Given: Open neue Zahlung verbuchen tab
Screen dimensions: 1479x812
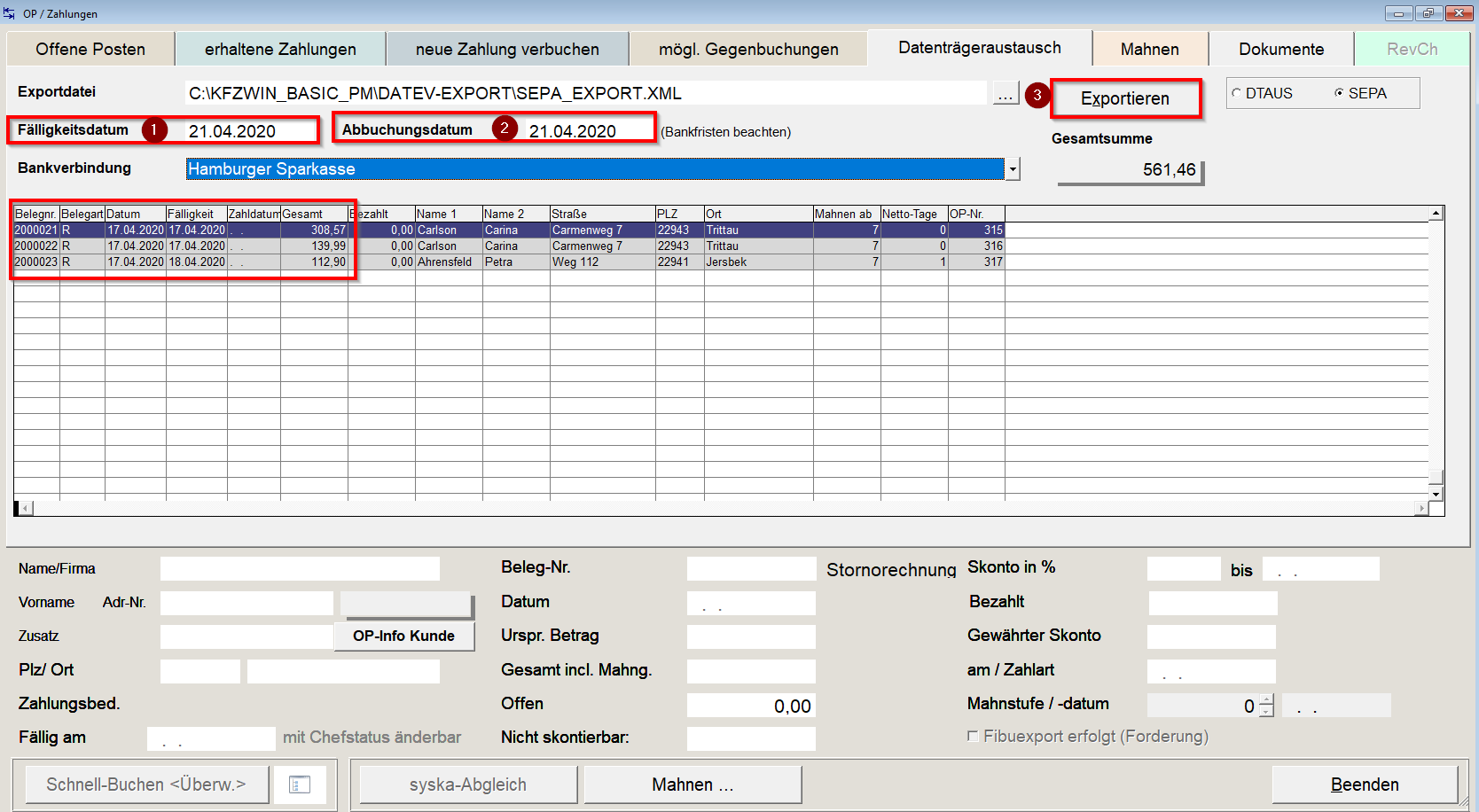Looking at the screenshot, I should coord(507,49).
